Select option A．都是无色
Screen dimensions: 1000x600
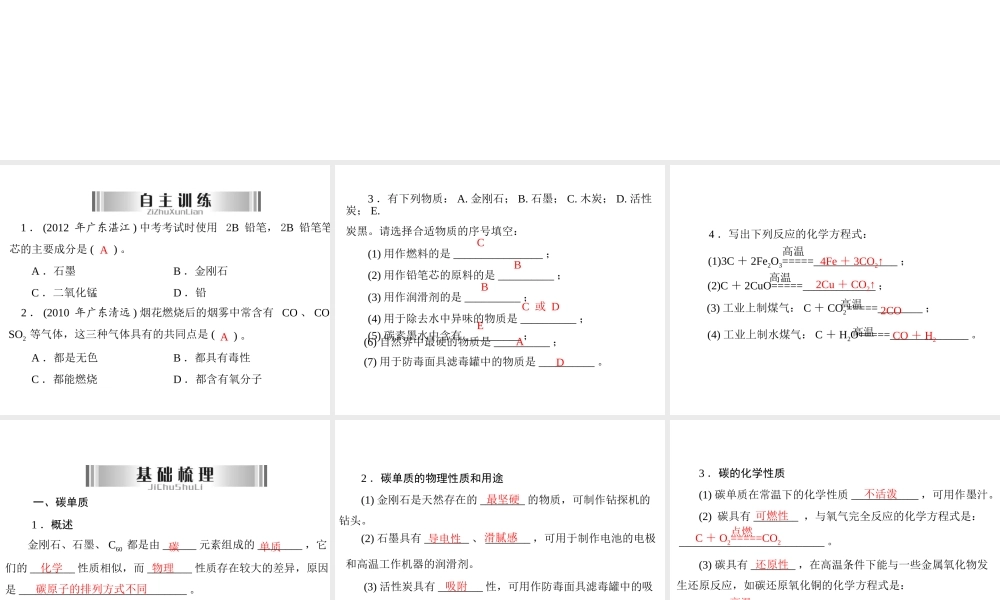[x=64, y=358]
